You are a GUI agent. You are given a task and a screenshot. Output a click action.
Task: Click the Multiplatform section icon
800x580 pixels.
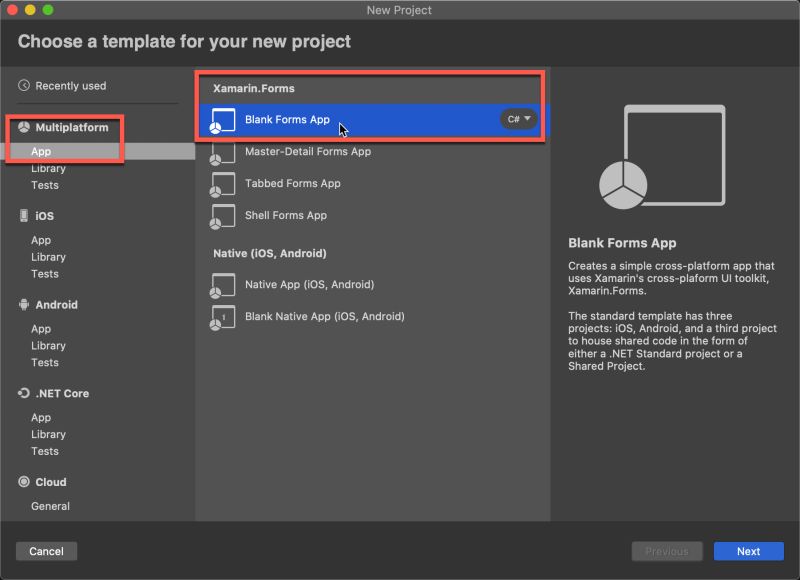point(26,127)
